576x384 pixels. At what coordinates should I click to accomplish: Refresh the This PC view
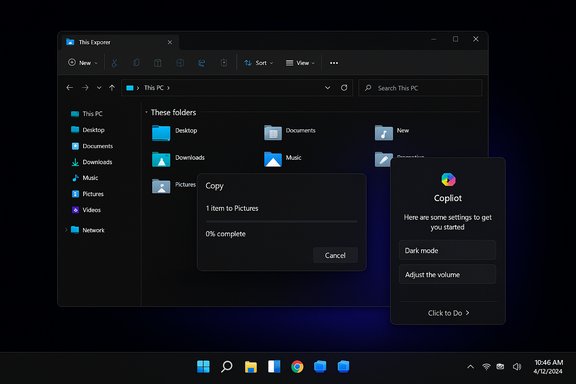(x=344, y=88)
